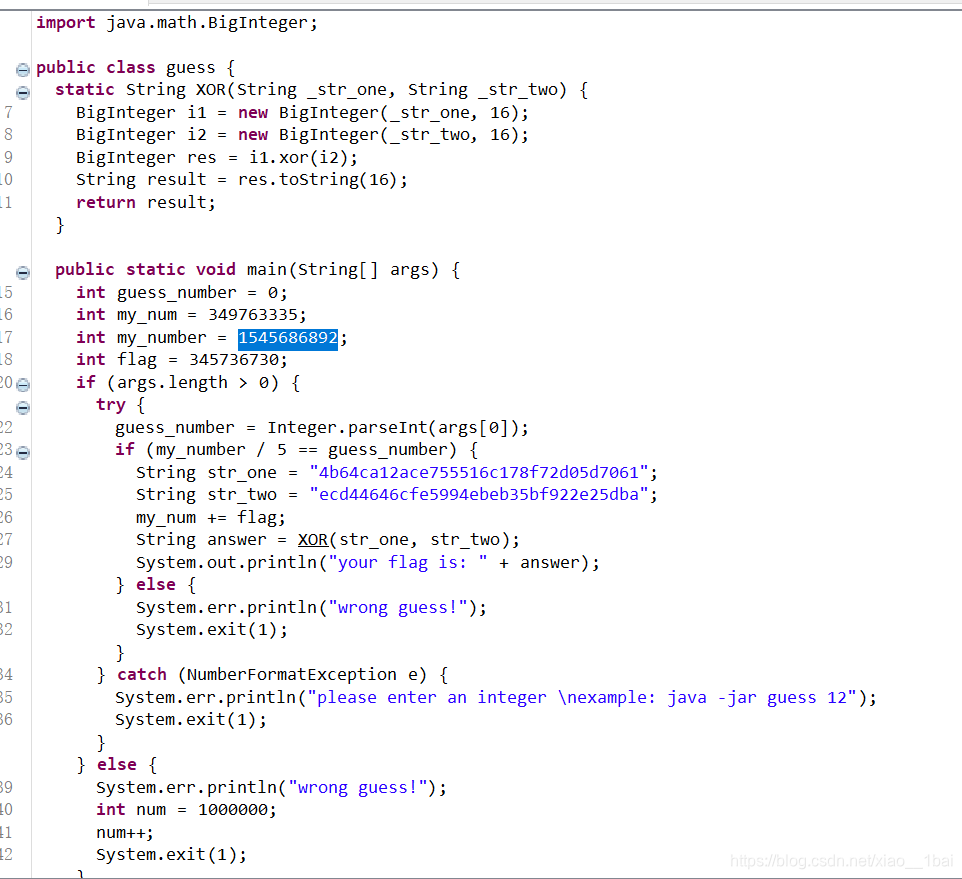This screenshot has height=879, width=962.
Task: Click the class name guess in declaration
Action: coord(190,68)
